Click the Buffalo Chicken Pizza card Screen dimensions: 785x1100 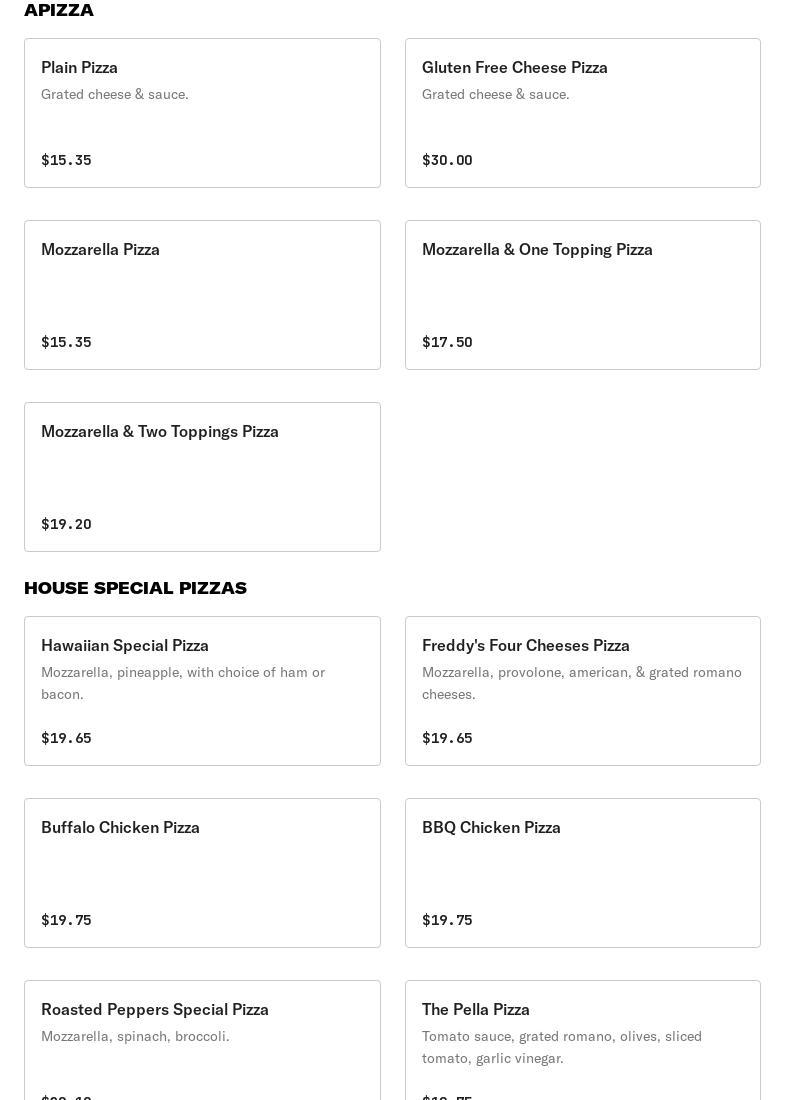(202, 873)
